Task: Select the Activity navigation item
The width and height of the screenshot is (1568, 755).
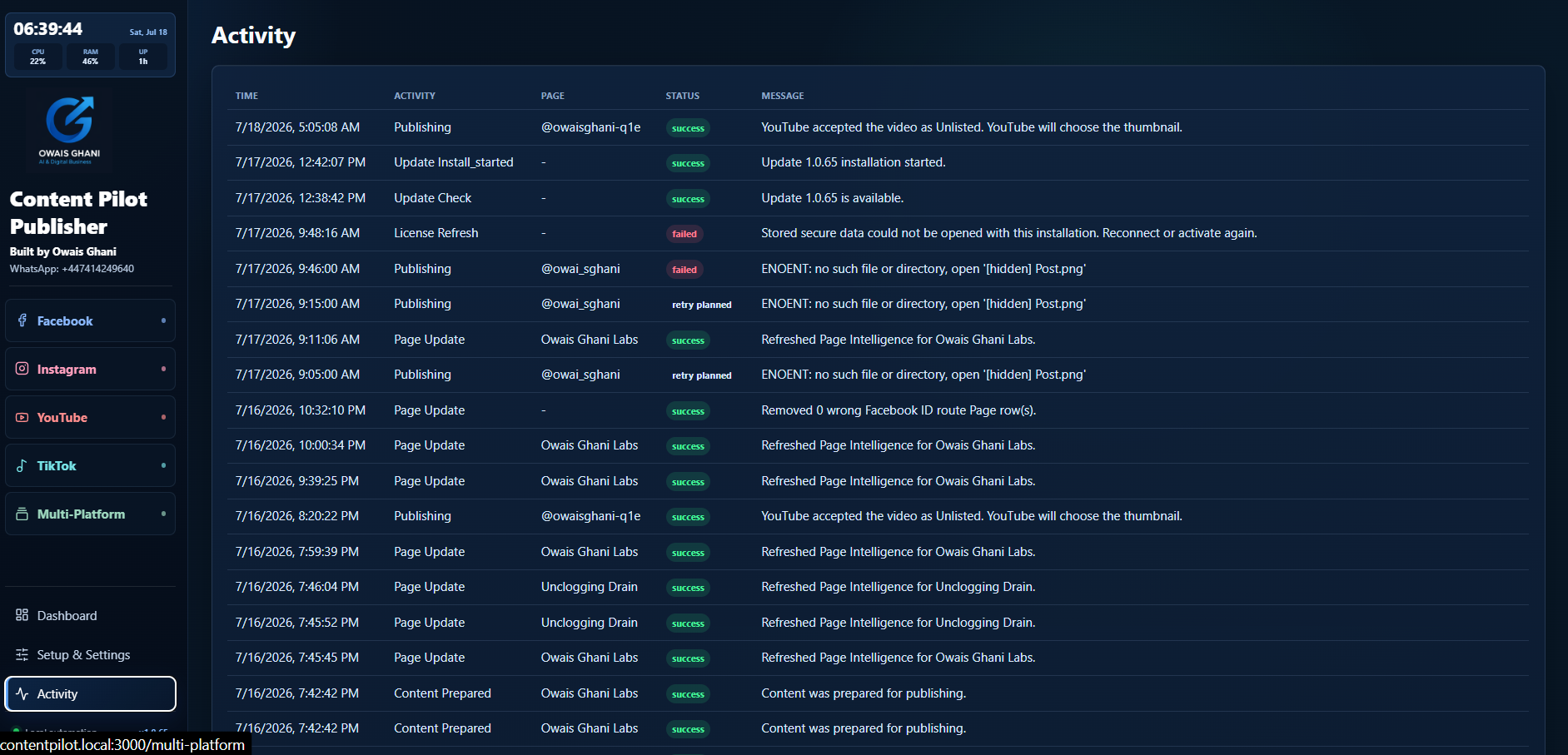Action: pyautogui.click(x=90, y=693)
